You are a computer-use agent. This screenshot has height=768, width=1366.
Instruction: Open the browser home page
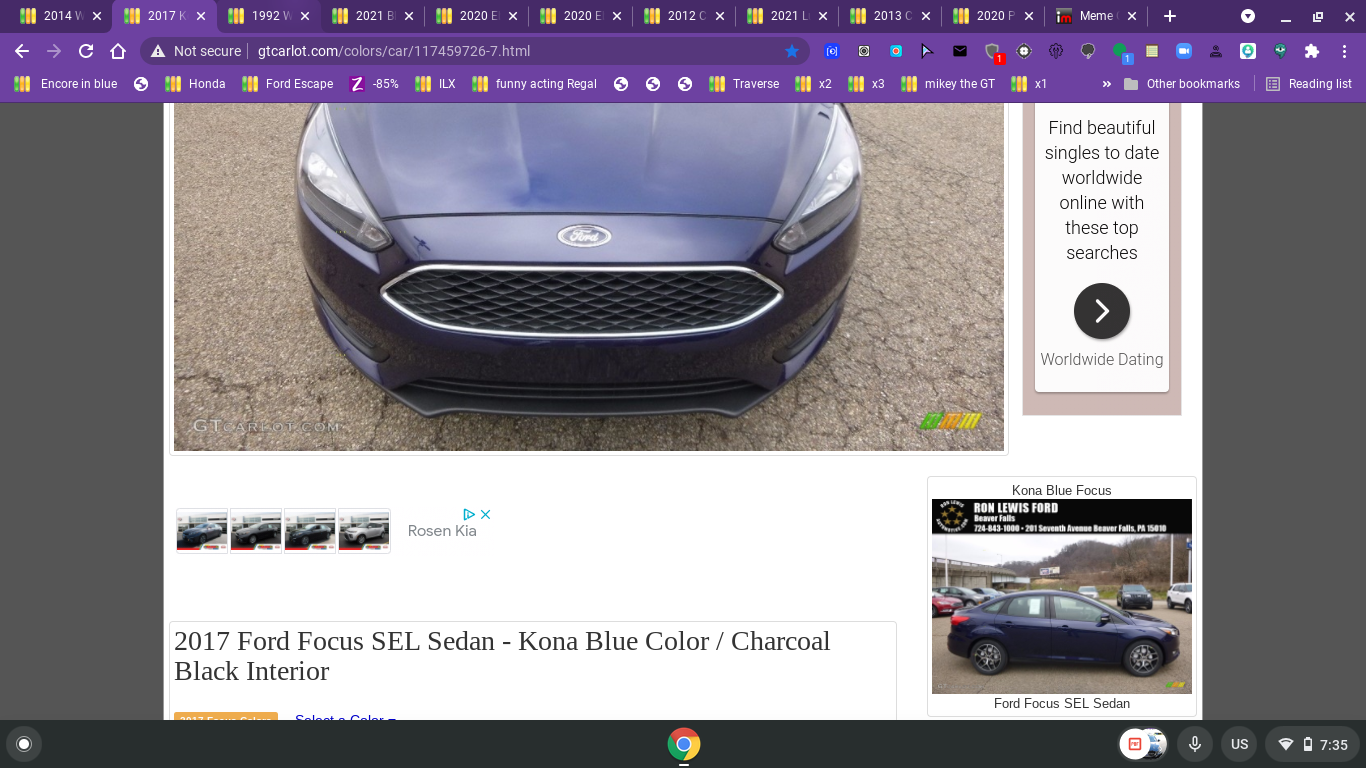(x=118, y=51)
